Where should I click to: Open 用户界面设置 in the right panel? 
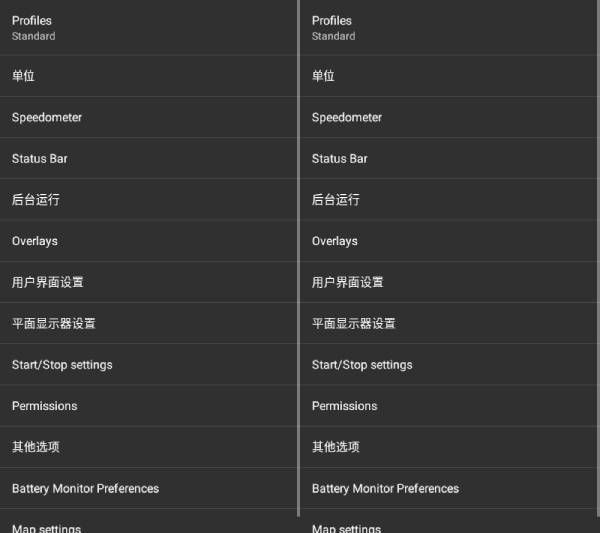449,282
